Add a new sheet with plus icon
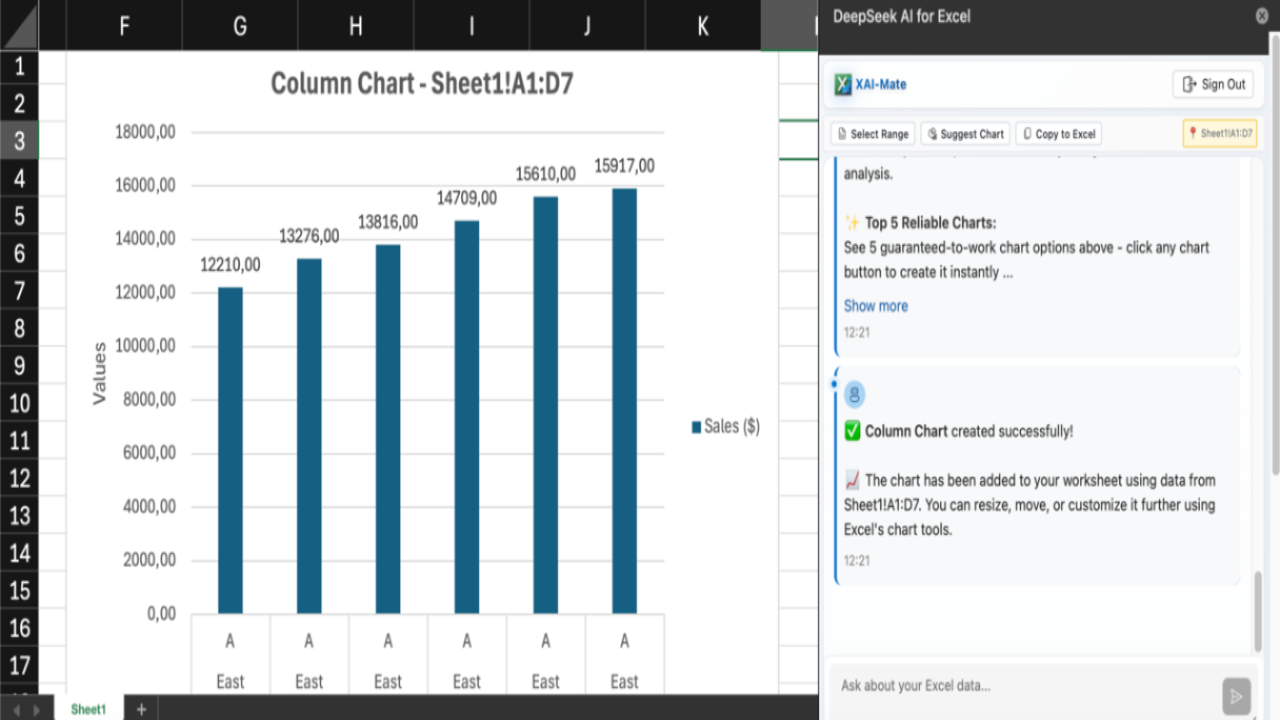The image size is (1280, 720). click(141, 709)
